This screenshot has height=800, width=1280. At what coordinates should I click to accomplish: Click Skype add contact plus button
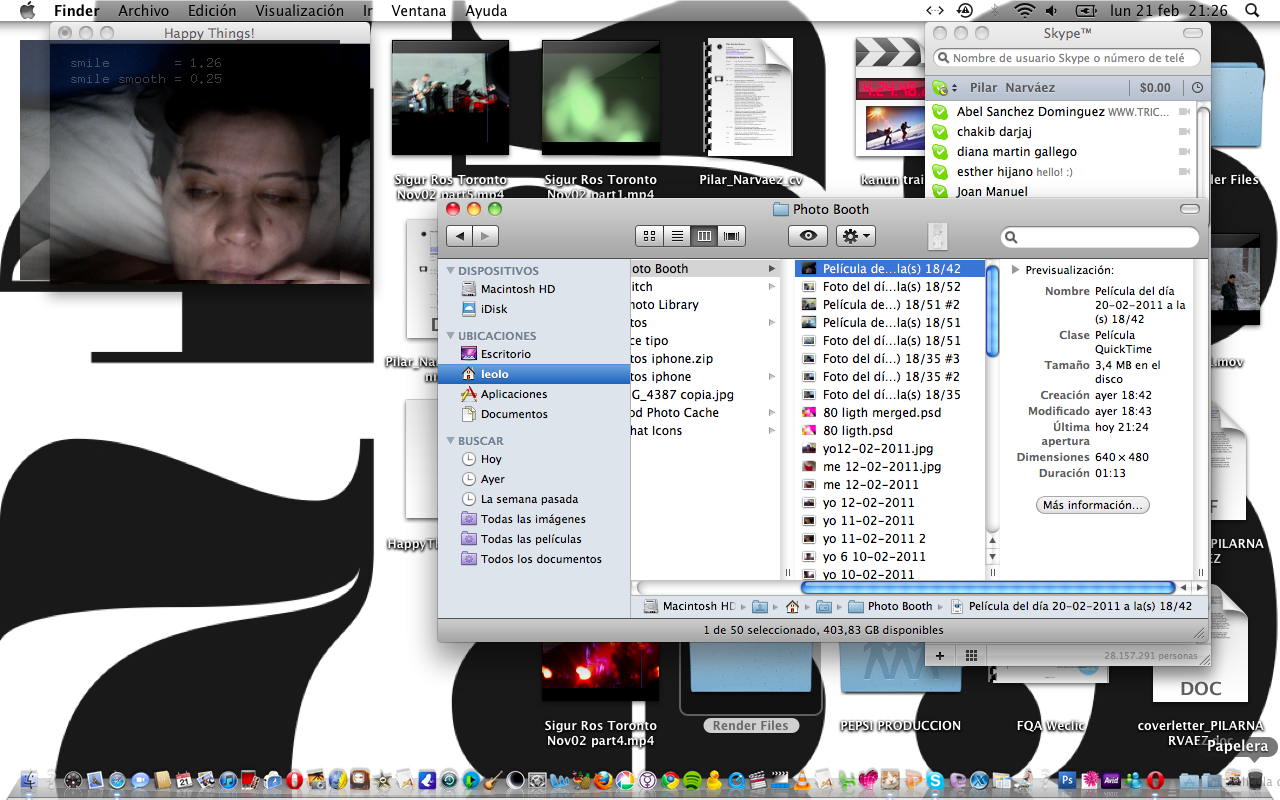click(x=940, y=655)
